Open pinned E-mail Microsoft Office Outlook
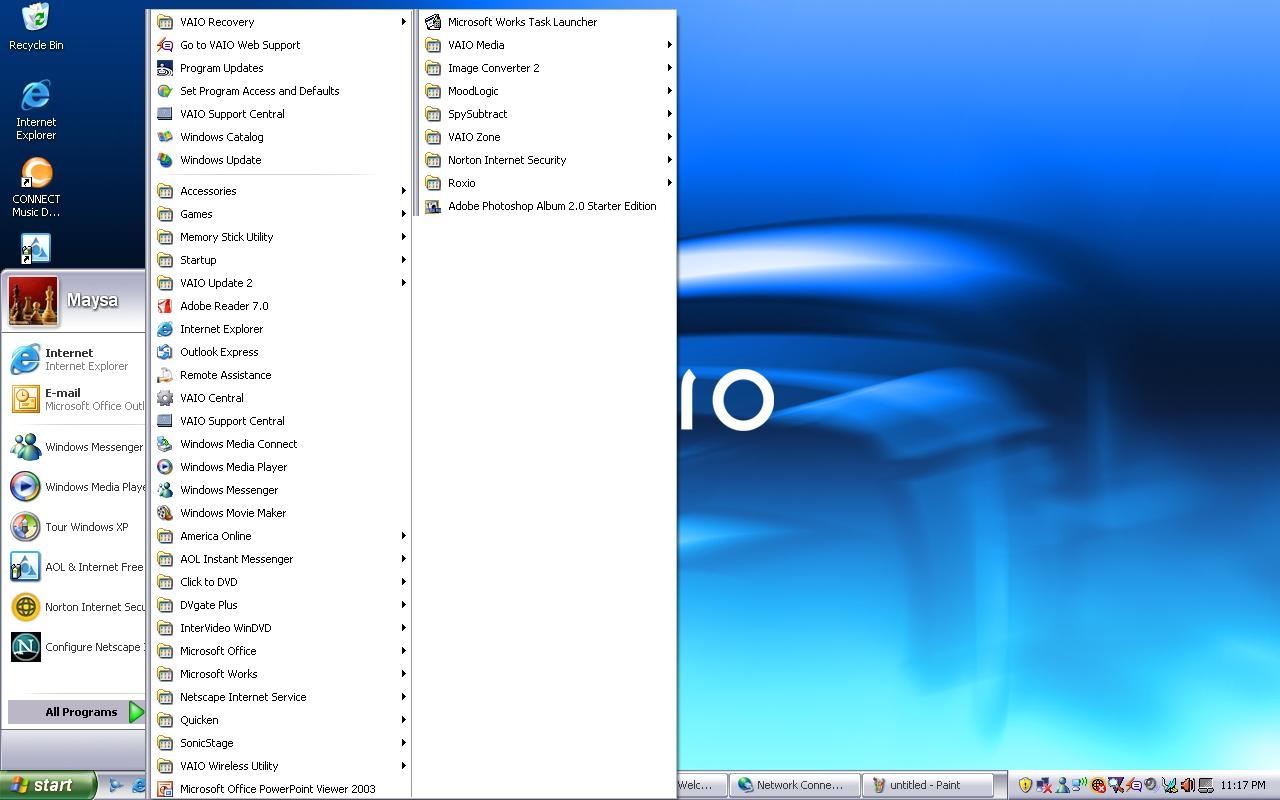The height and width of the screenshot is (800, 1280). pyautogui.click(x=75, y=399)
